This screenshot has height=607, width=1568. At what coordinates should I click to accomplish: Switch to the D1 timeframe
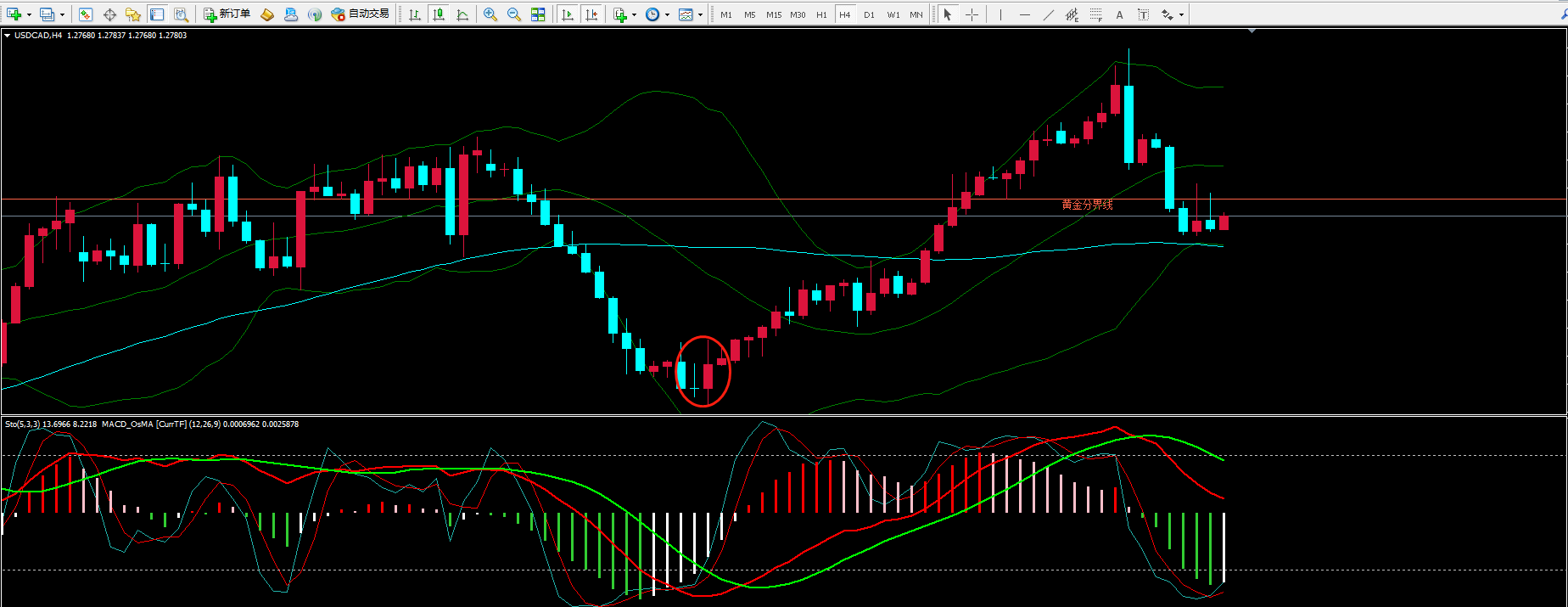click(869, 14)
